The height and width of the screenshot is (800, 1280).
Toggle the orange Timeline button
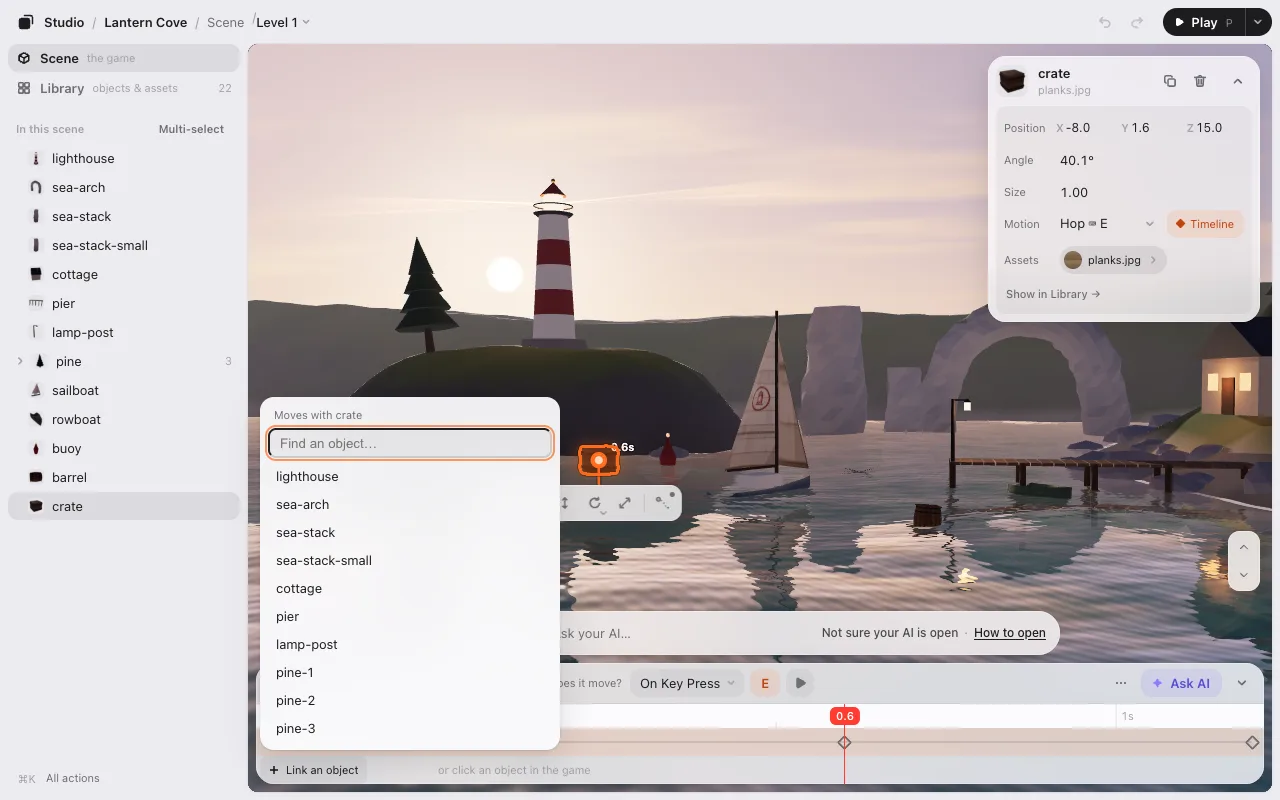pos(1205,224)
